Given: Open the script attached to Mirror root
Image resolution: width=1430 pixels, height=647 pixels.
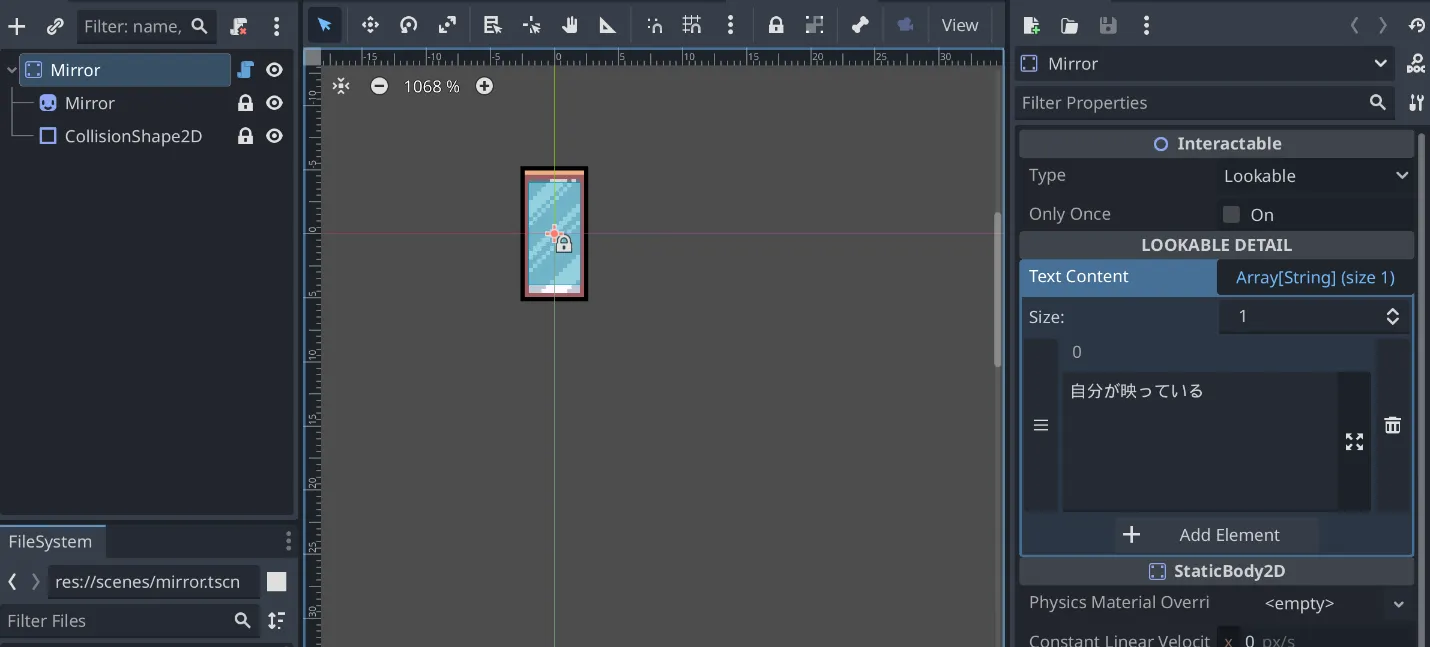Looking at the screenshot, I should [x=245, y=70].
